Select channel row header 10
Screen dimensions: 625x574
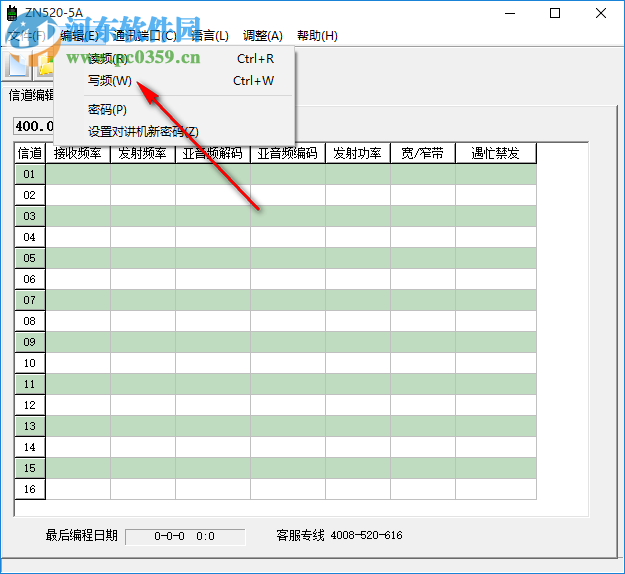coord(30,363)
